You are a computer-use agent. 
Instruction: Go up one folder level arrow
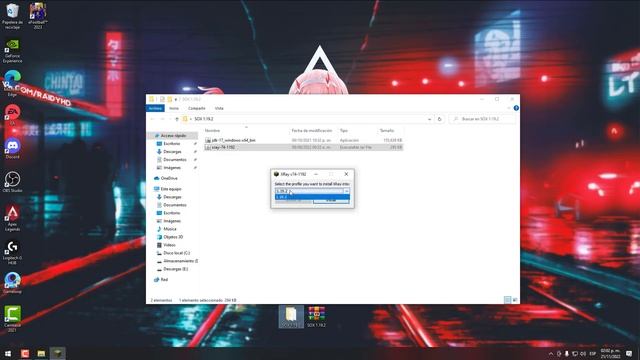tap(177, 119)
